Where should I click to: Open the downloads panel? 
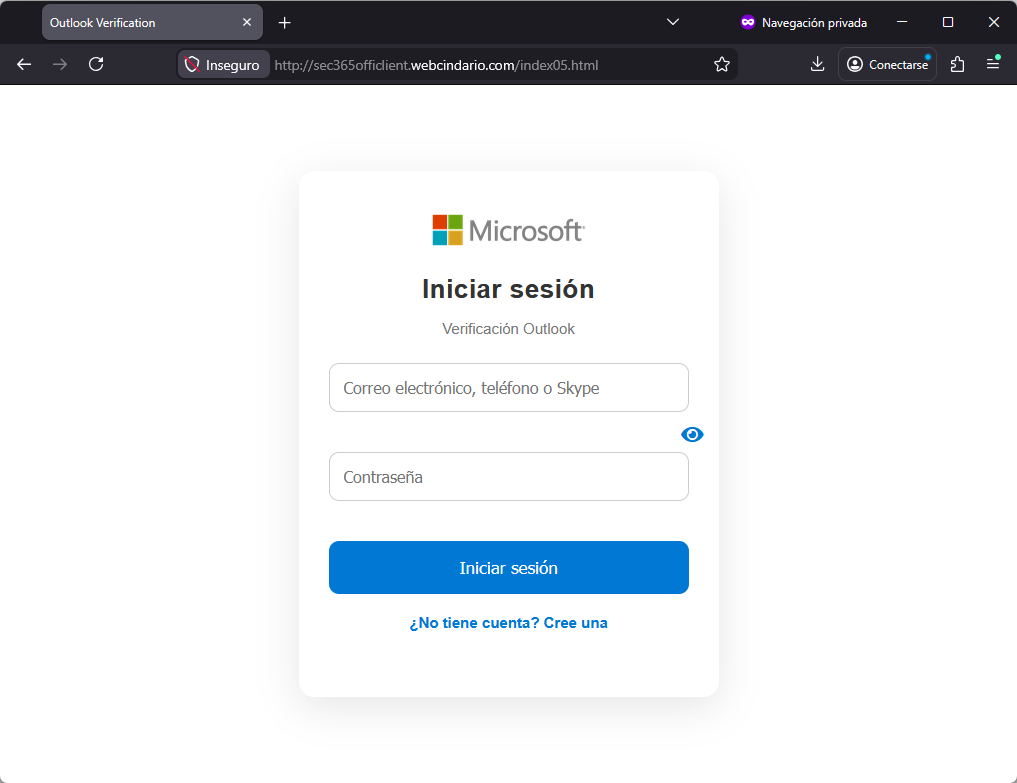coord(817,64)
